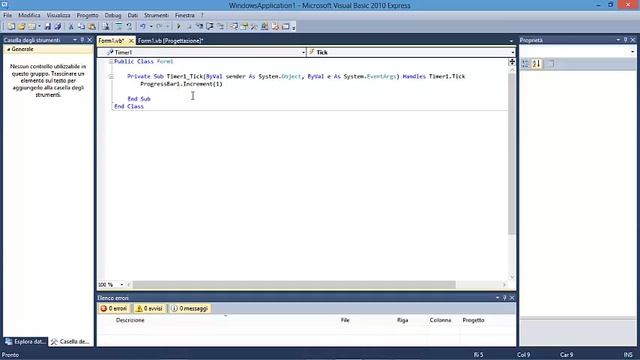The image size is (640, 360).
Task: Toggle Categorized view in Proprietà panel
Action: (525, 64)
